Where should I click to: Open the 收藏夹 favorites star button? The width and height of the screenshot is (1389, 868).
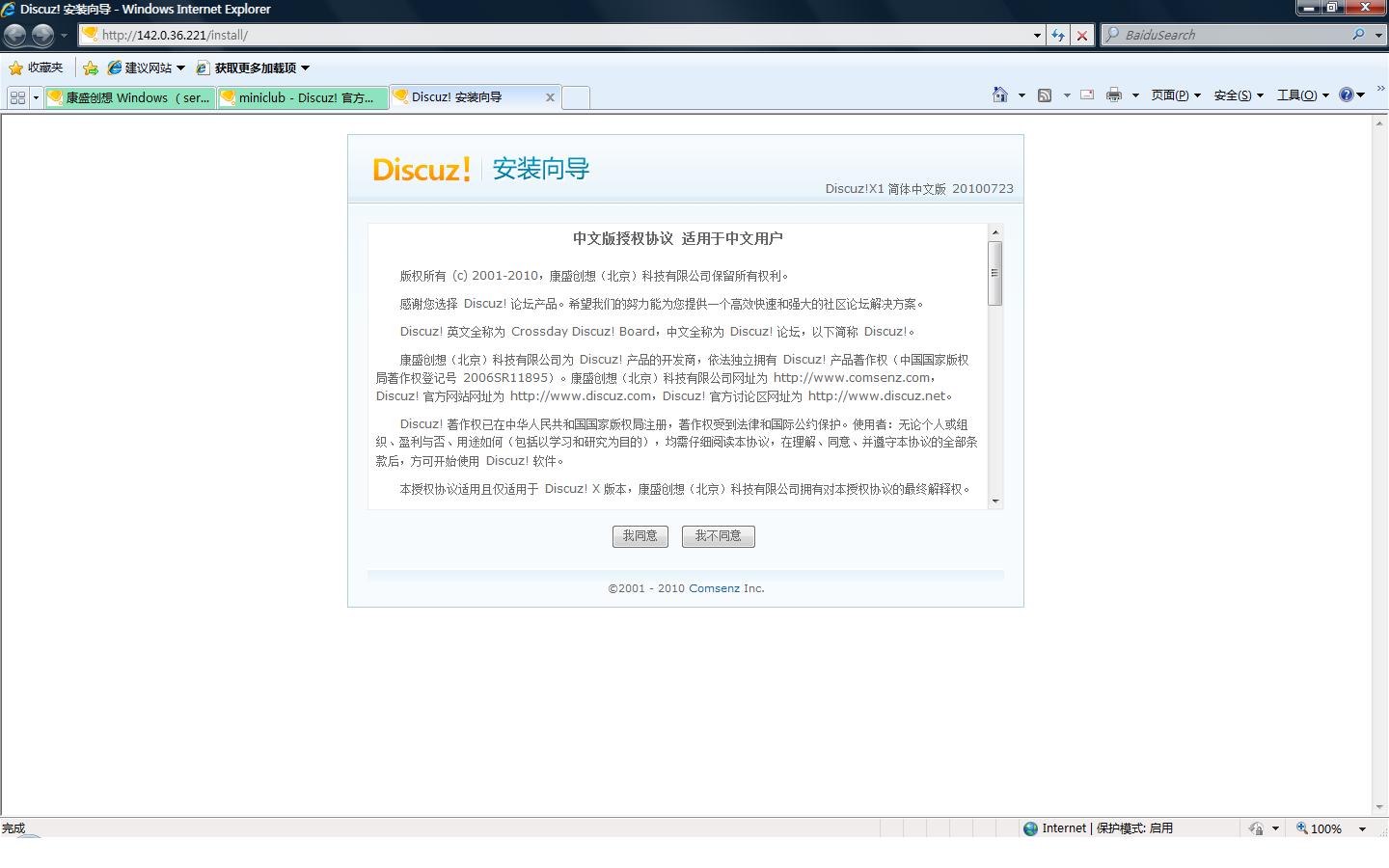36,68
